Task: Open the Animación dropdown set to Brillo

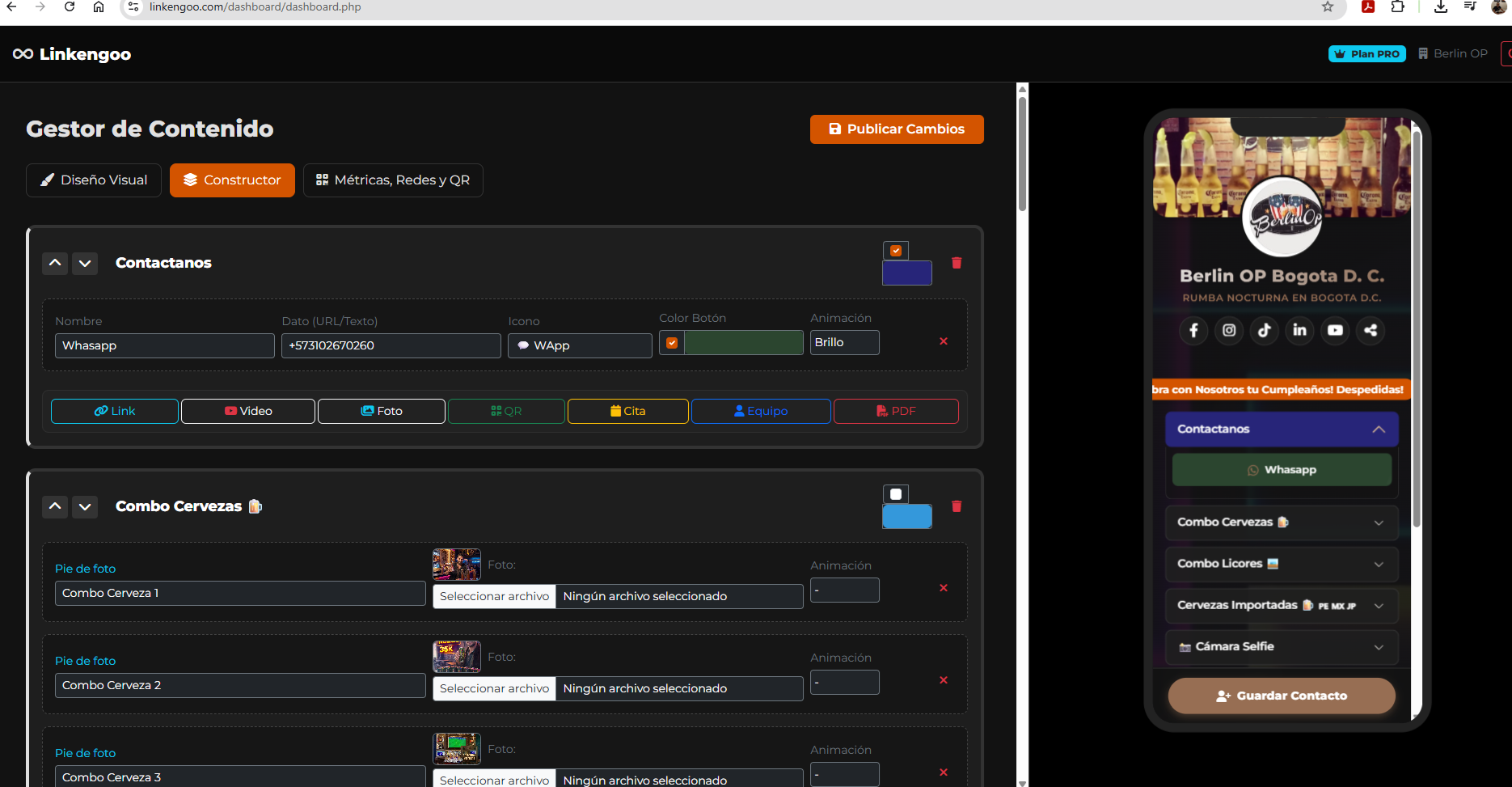Action: tap(844, 343)
